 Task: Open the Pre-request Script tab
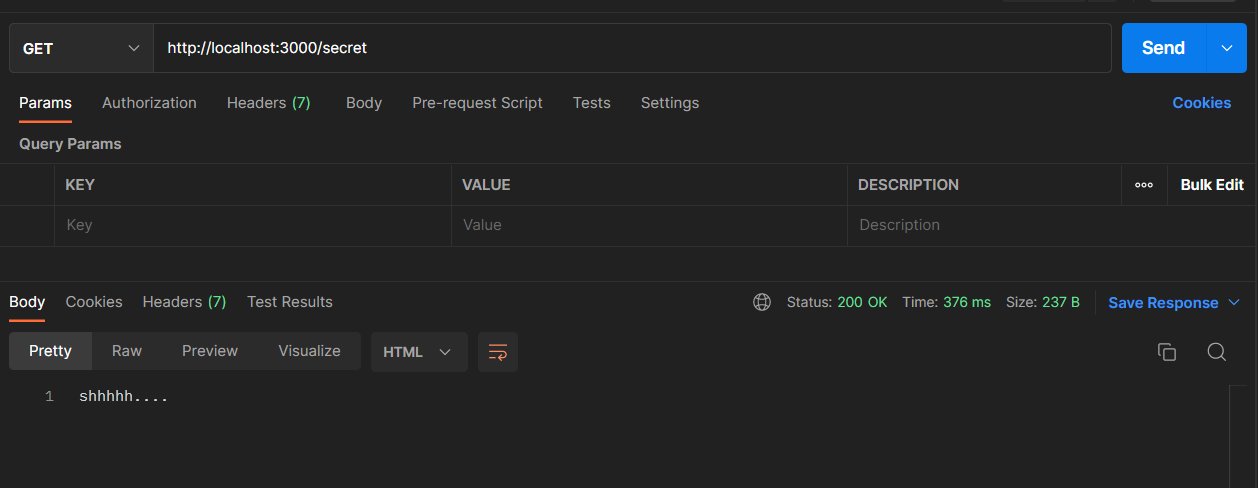pos(477,103)
